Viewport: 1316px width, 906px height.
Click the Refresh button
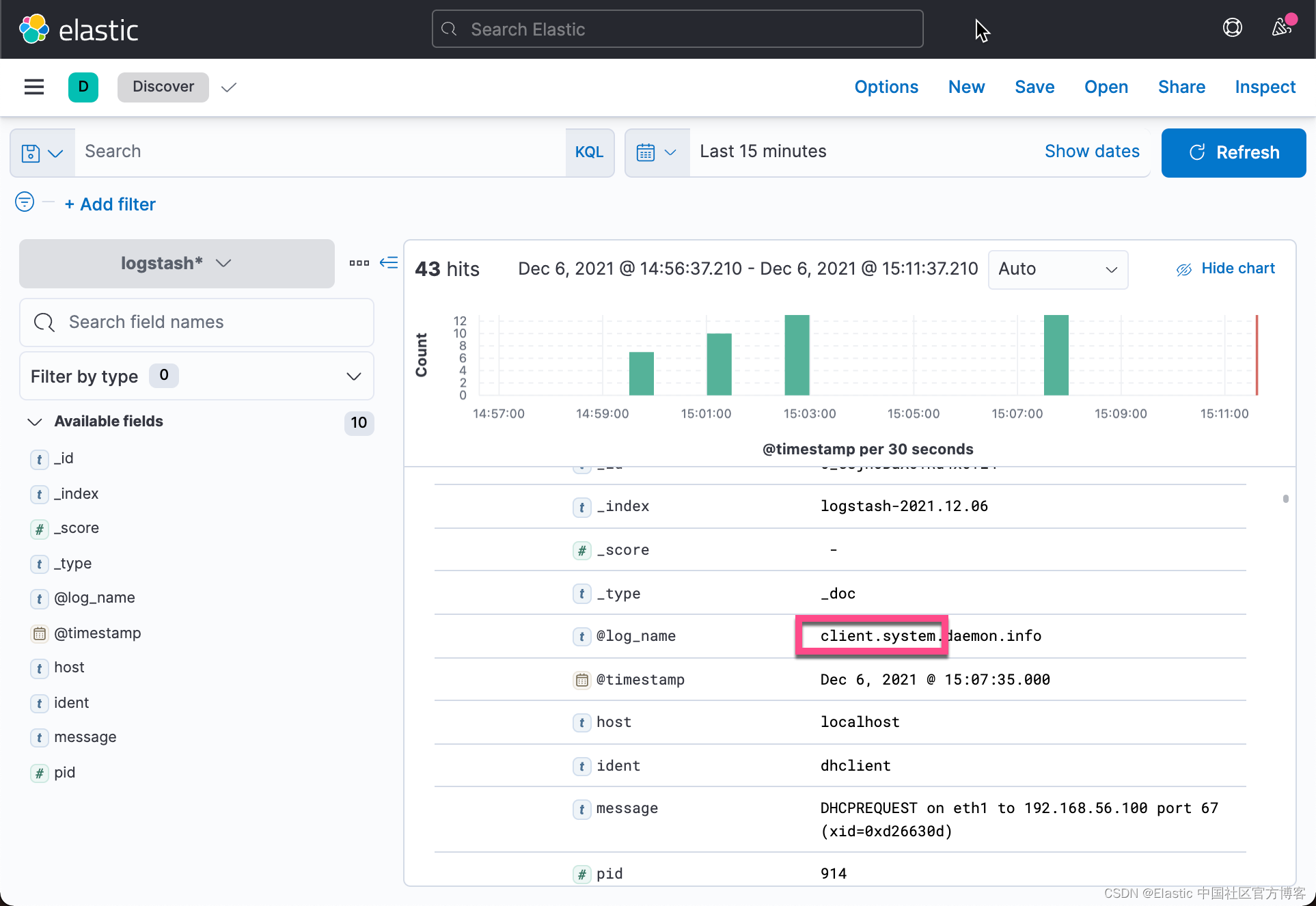coord(1233,152)
